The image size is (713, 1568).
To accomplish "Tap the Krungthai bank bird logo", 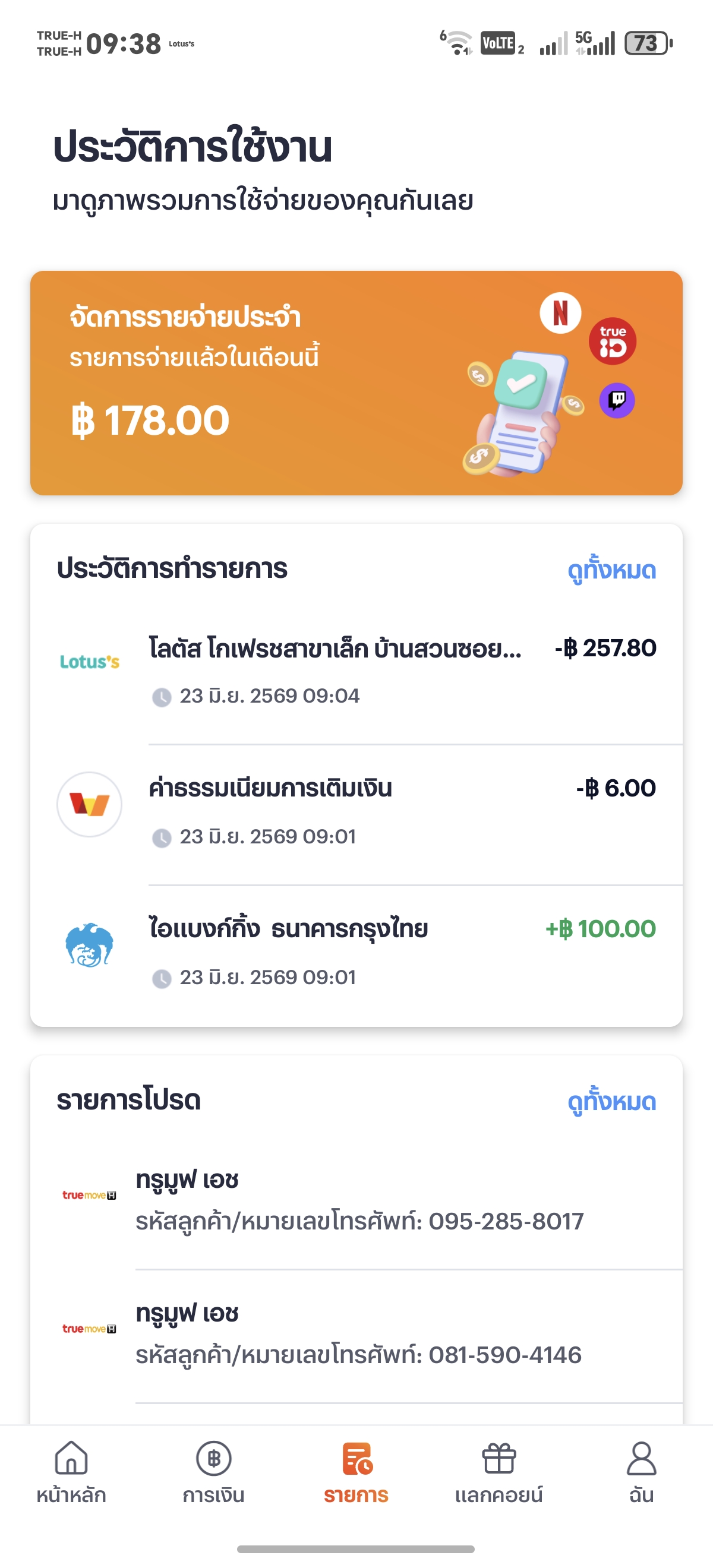I will pos(90,945).
